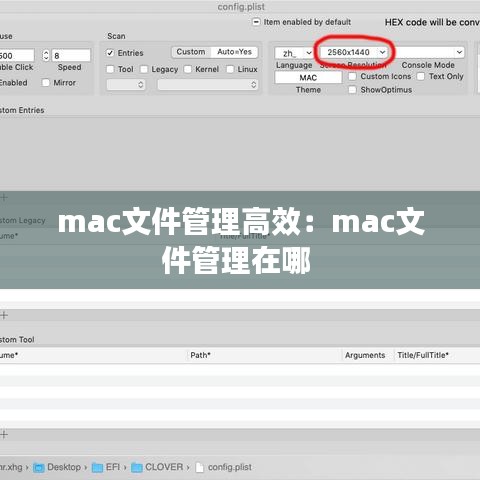Viewport: 480px width, 480px height.
Task: Enable the Mirror checkbox
Action: pyautogui.click(x=46, y=83)
